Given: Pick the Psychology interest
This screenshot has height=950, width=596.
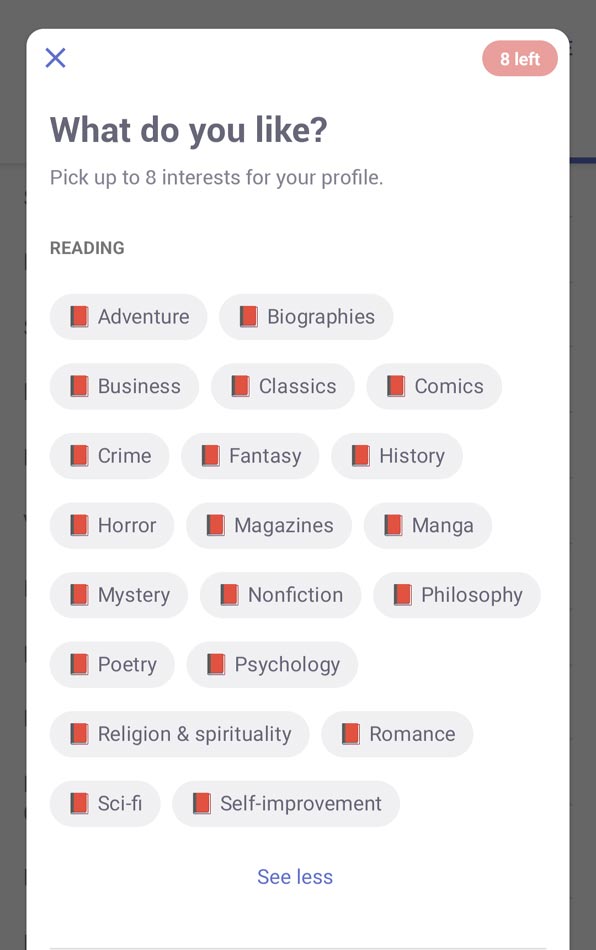Looking at the screenshot, I should tap(272, 665).
